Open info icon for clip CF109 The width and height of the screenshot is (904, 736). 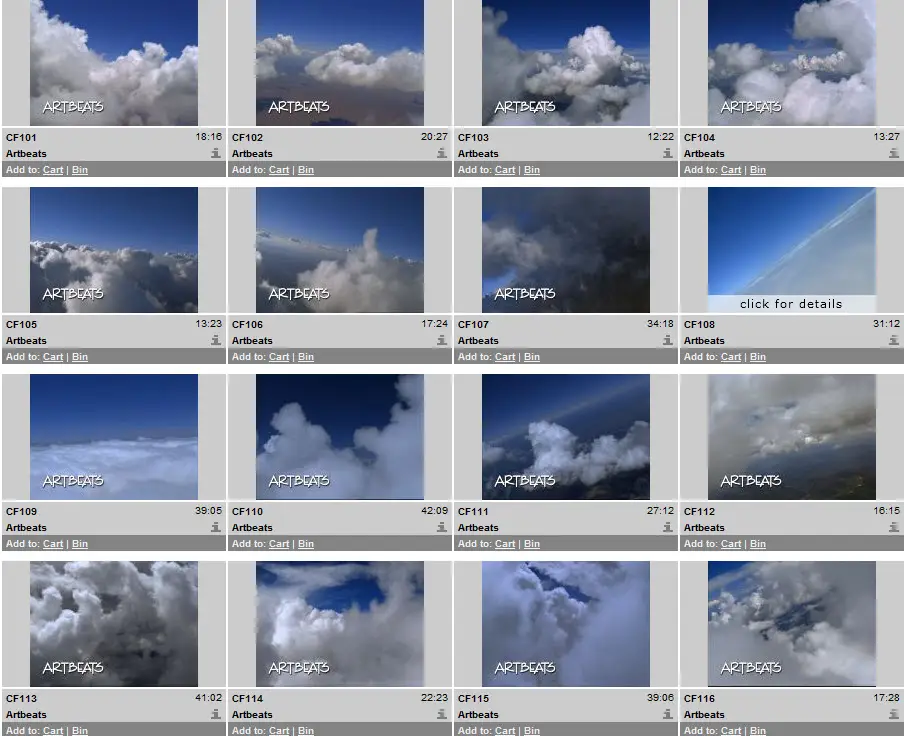(x=216, y=527)
